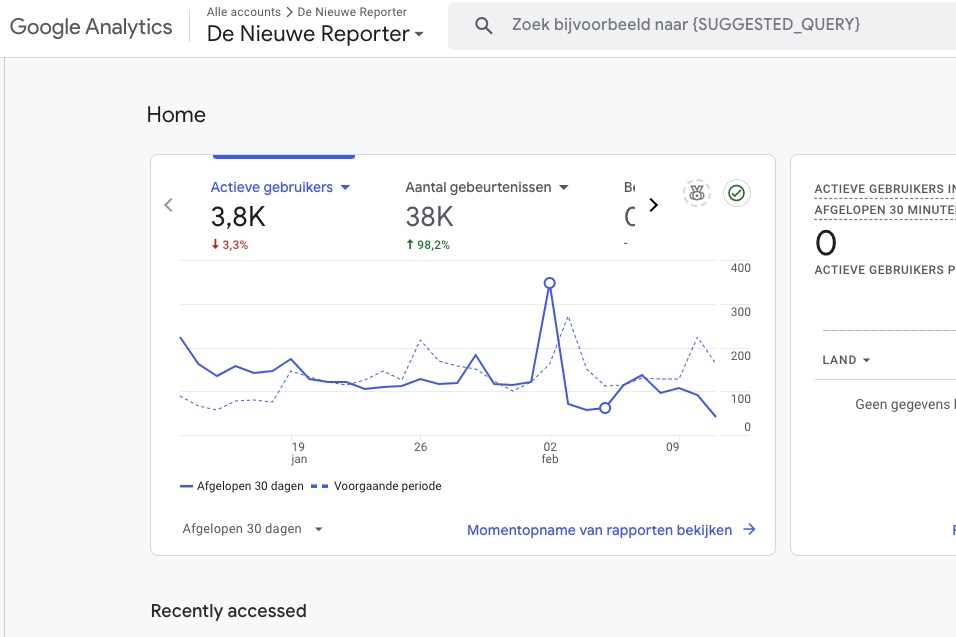Click the Voorgaande periode legend entry
Image resolution: width=956 pixels, height=637 pixels.
[x=376, y=486]
